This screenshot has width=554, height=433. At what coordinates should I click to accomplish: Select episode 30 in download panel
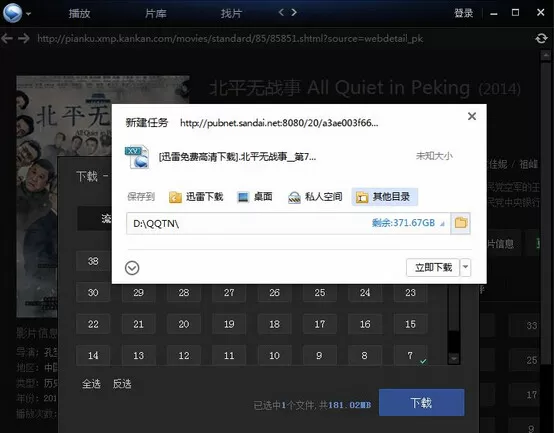(x=93, y=293)
